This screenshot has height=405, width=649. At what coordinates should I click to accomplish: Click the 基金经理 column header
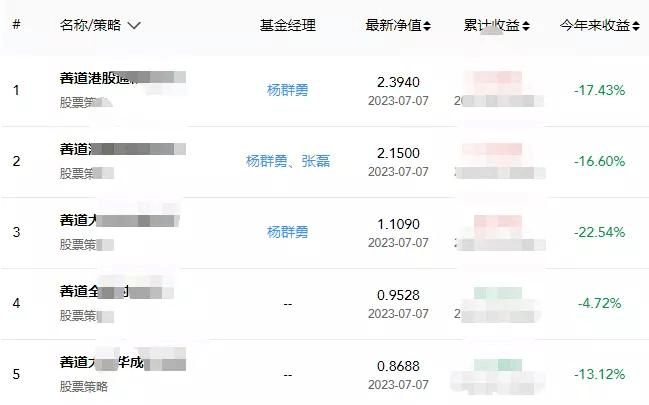click(x=287, y=26)
